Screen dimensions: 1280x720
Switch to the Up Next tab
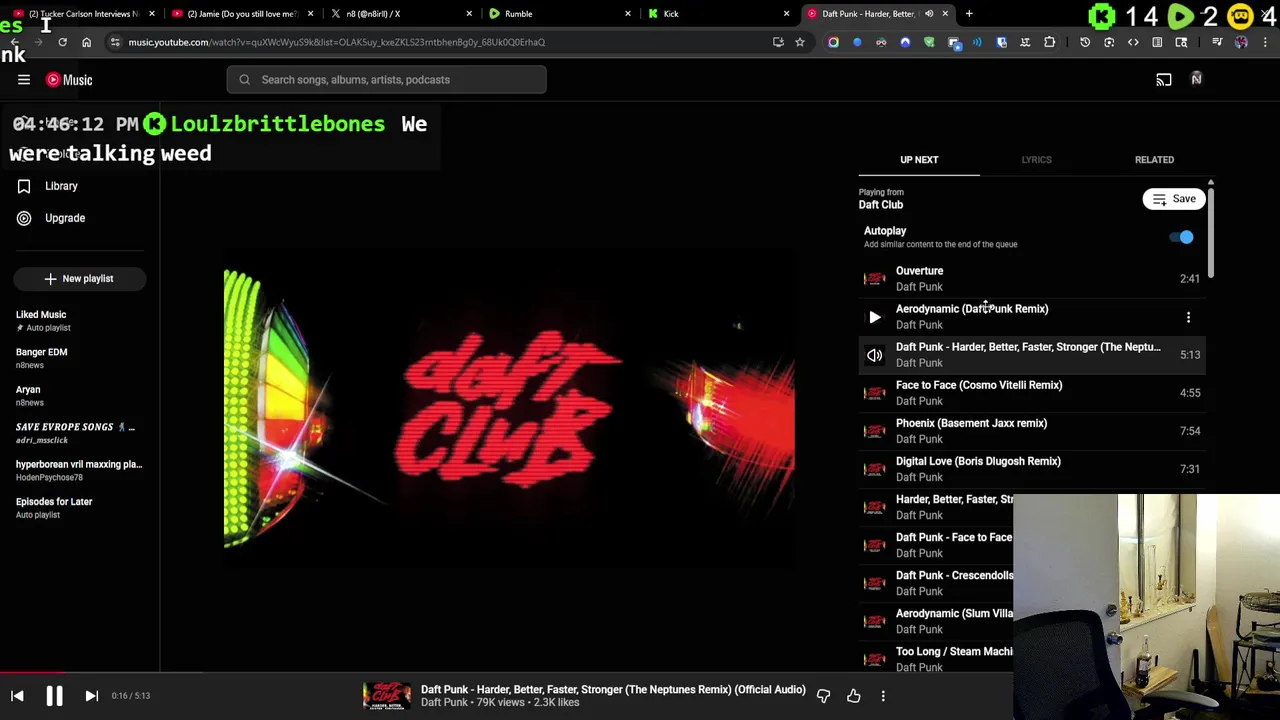(919, 160)
